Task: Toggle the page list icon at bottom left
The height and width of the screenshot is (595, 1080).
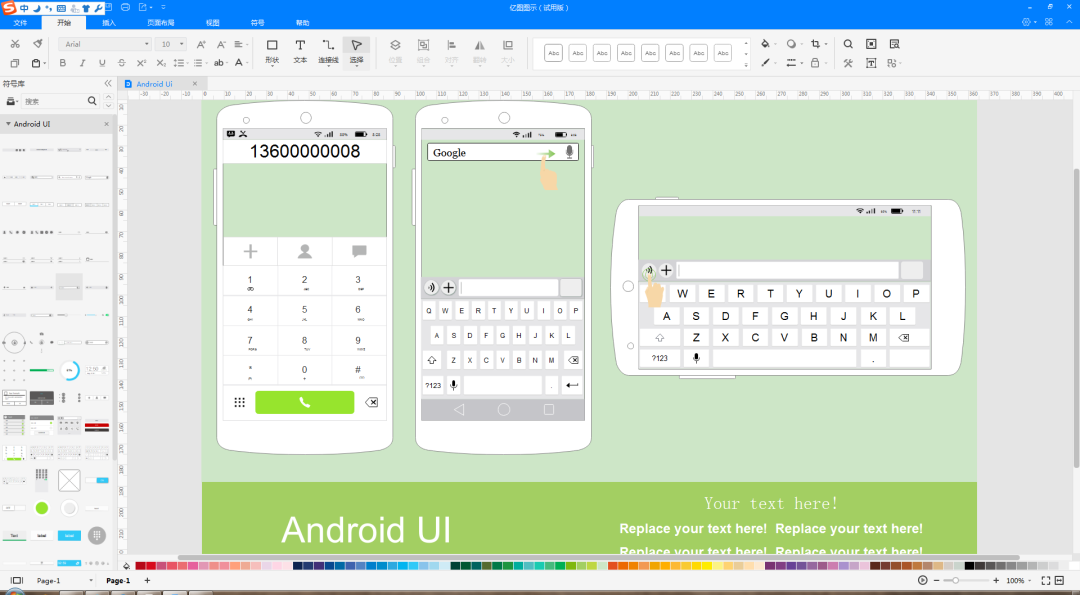Action: click(x=17, y=581)
